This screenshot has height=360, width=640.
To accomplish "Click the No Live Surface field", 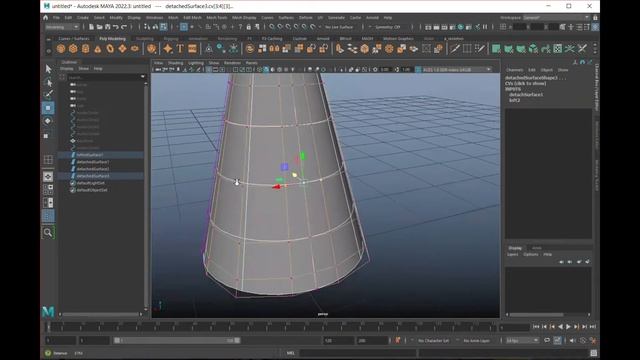I will [340, 27].
